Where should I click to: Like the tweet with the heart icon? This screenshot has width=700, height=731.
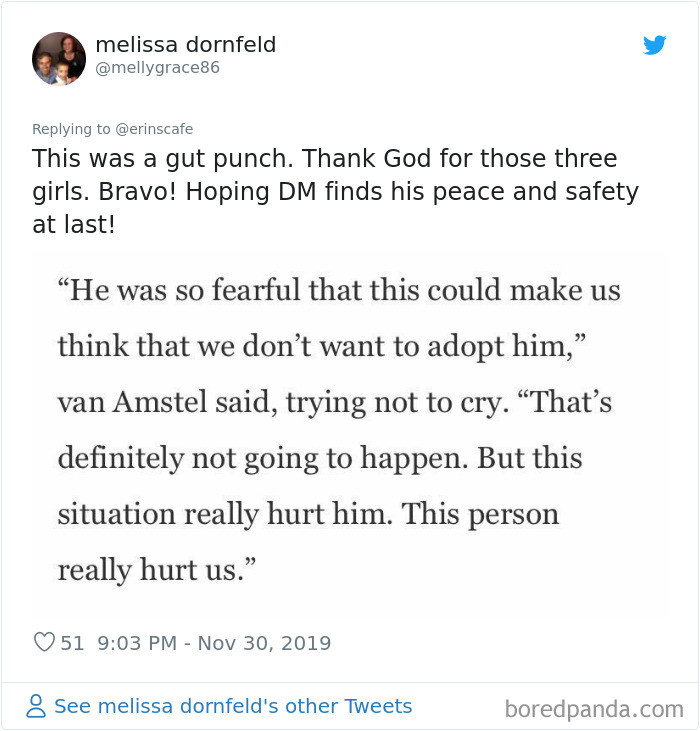click(x=44, y=643)
